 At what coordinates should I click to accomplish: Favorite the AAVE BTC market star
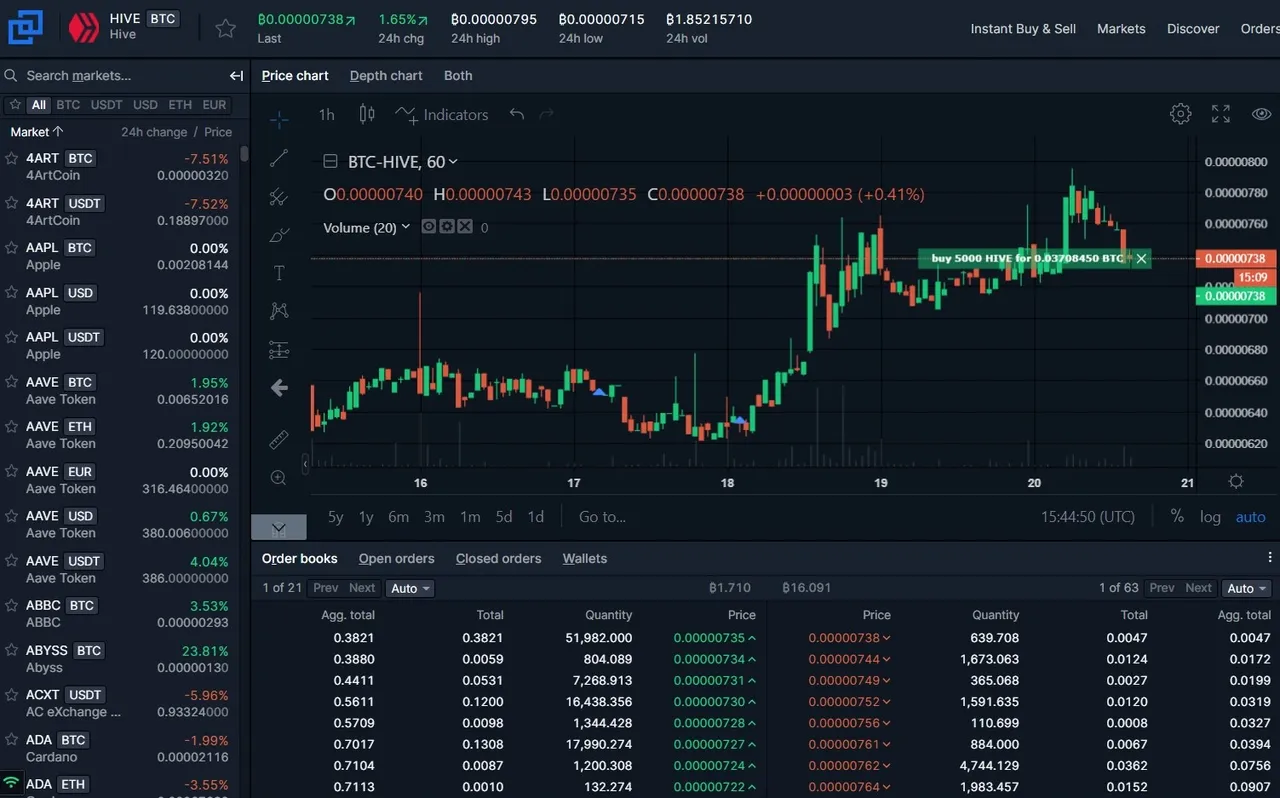click(12, 382)
